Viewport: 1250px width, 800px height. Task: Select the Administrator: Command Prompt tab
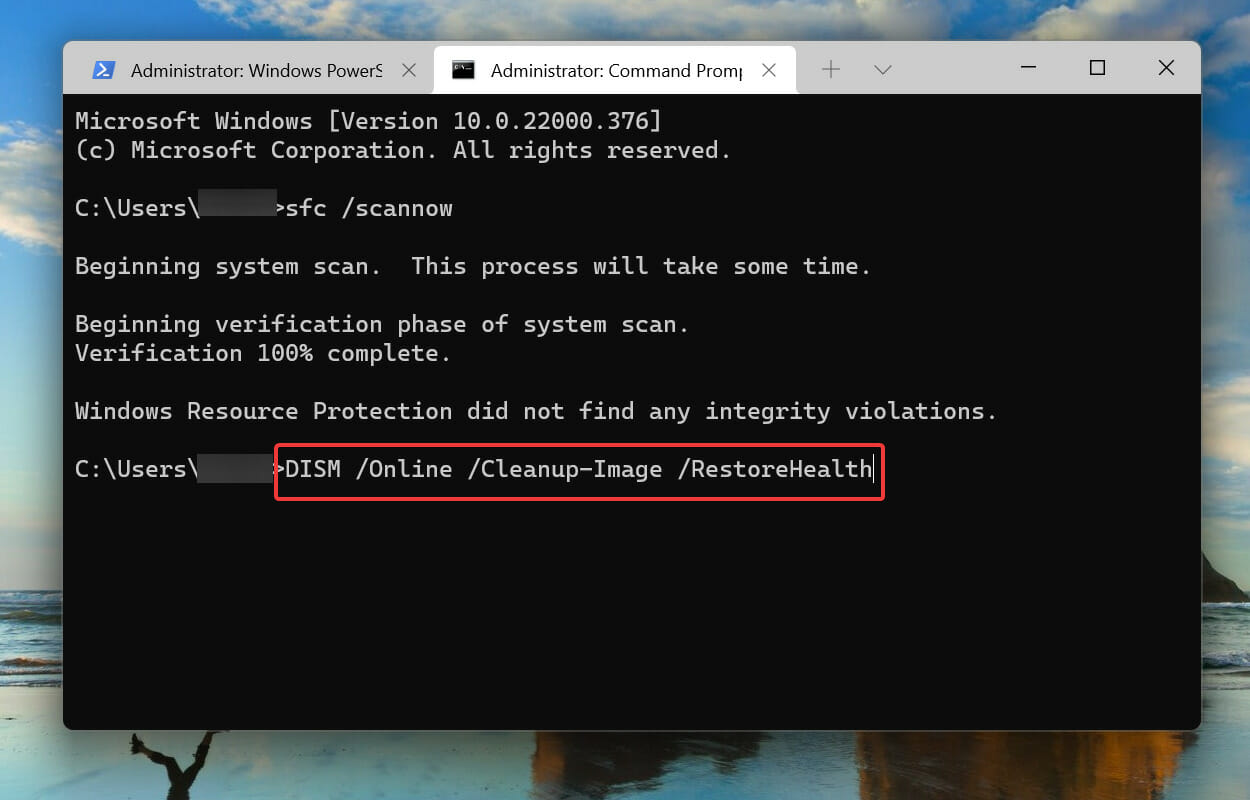click(x=614, y=70)
